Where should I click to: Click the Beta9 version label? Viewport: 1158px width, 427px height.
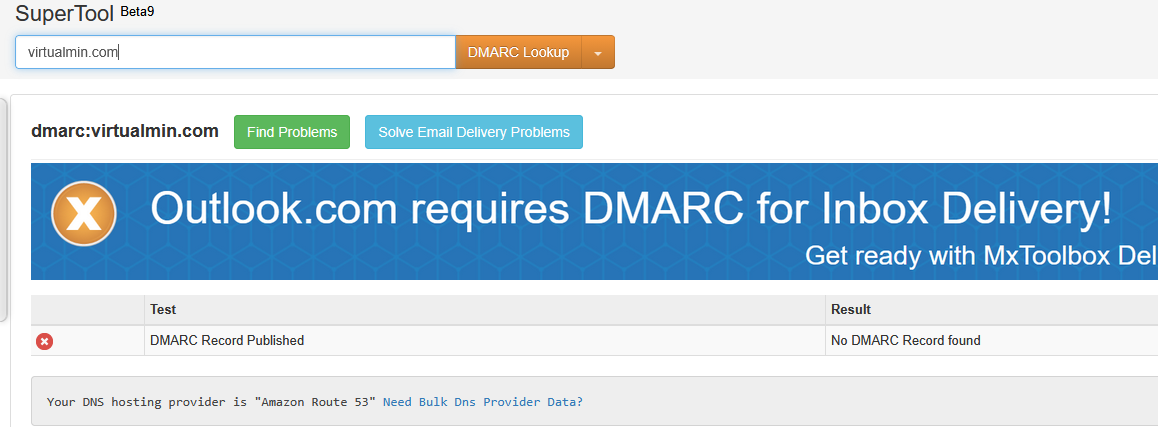click(137, 12)
